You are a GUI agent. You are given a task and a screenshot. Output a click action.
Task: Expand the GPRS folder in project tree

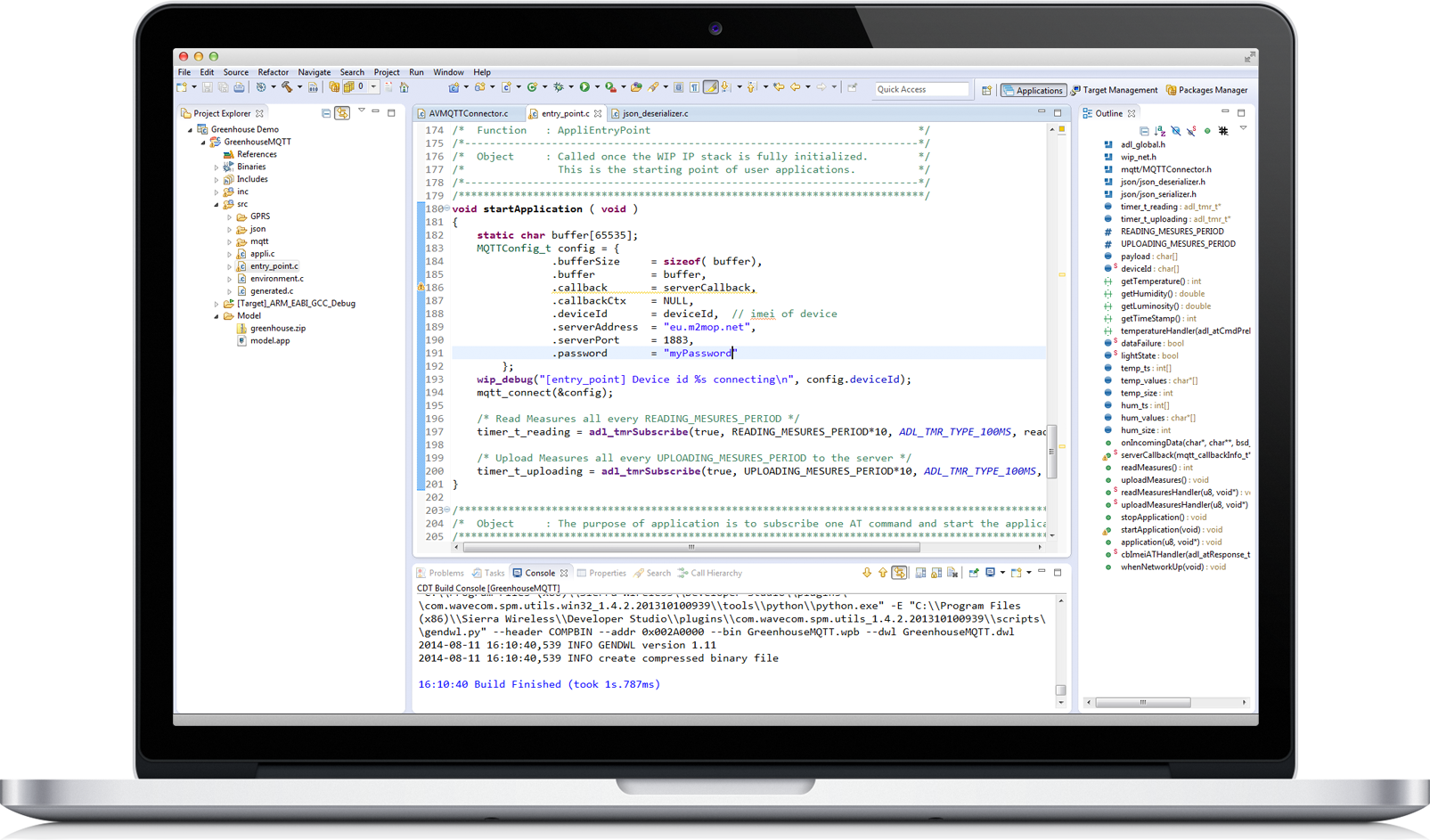point(229,216)
